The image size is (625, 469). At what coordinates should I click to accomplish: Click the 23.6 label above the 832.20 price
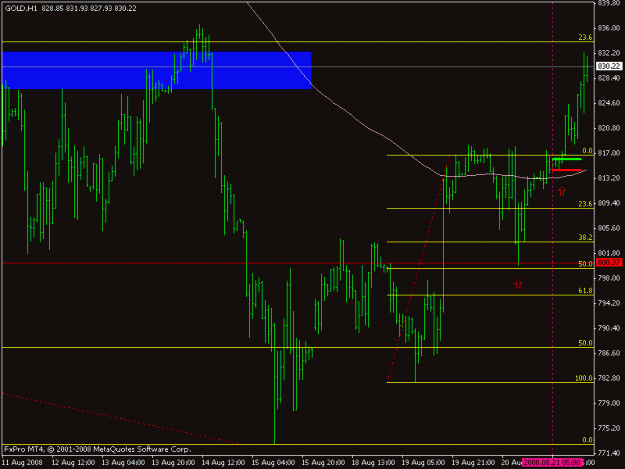[x=585, y=37]
